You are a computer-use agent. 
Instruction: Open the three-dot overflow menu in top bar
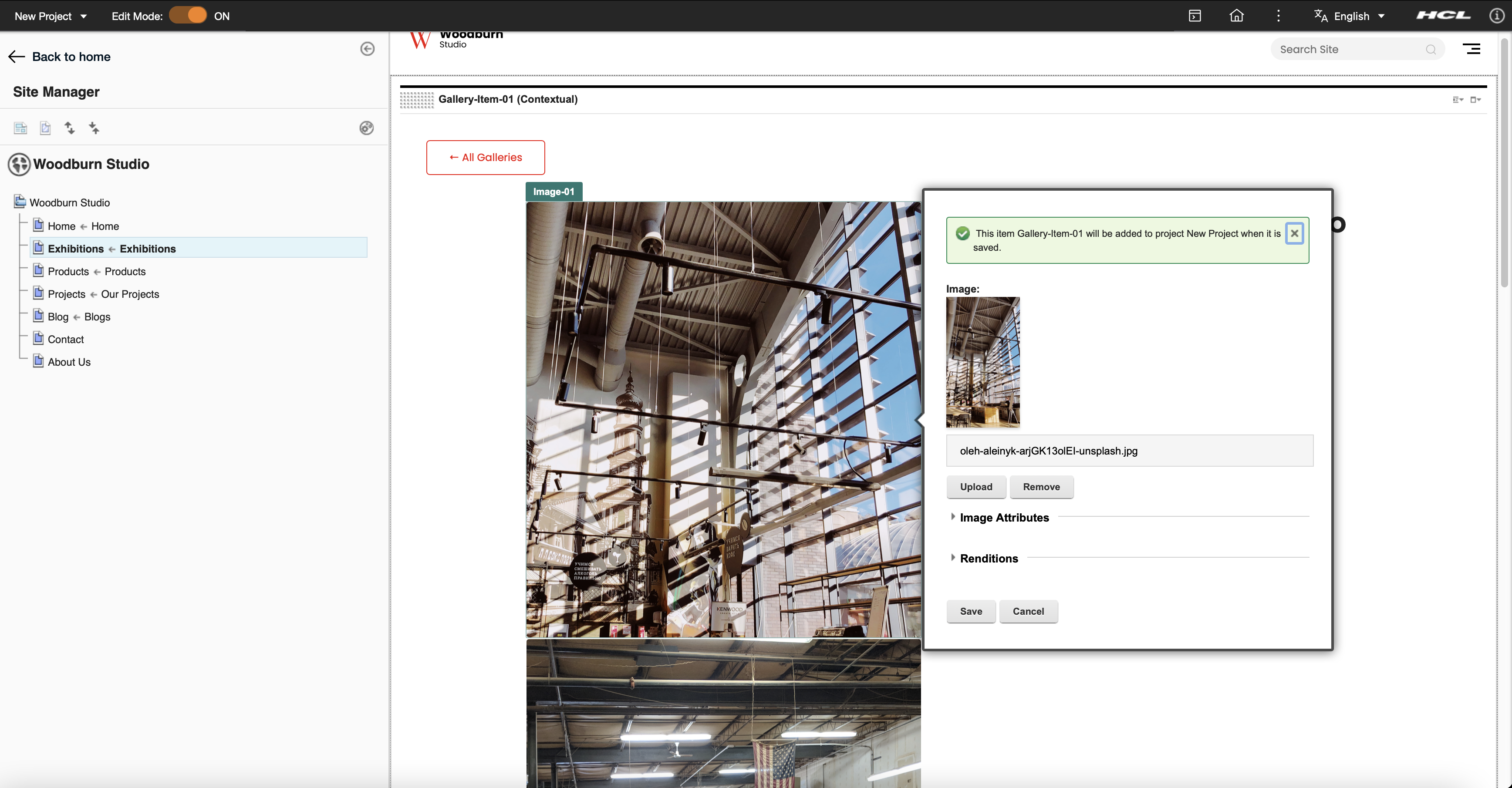point(1279,16)
